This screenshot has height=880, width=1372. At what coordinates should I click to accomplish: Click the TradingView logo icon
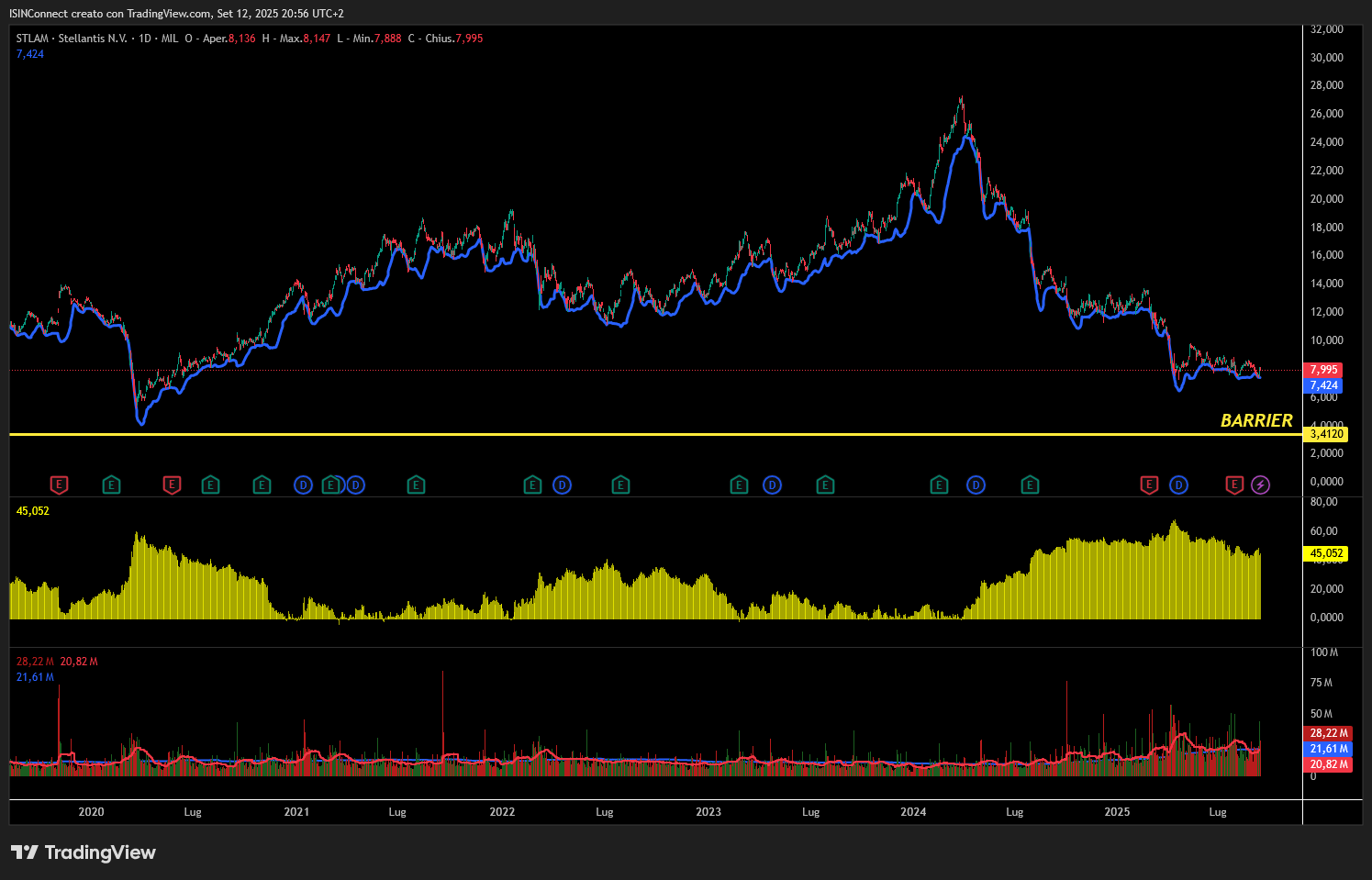click(x=25, y=852)
